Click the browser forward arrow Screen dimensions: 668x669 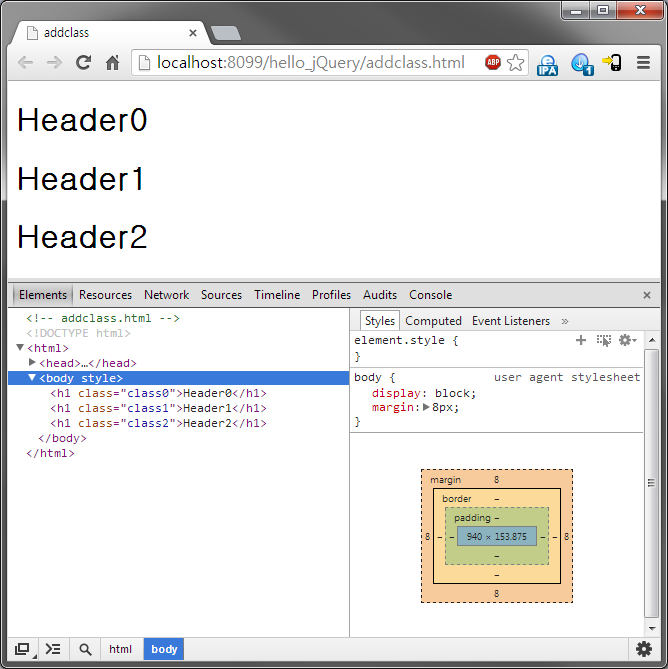click(x=54, y=63)
